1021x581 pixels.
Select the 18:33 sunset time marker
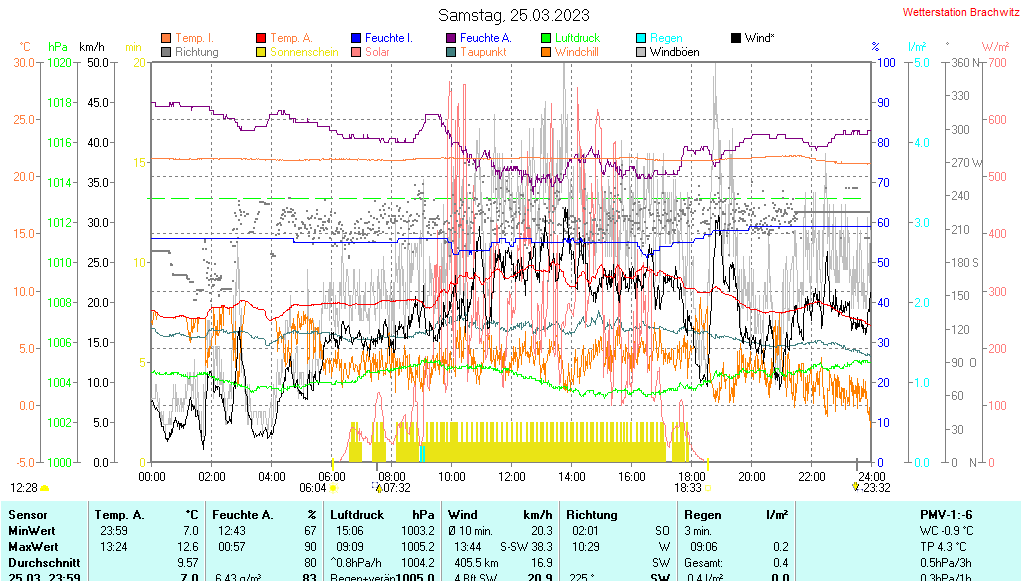[687, 488]
